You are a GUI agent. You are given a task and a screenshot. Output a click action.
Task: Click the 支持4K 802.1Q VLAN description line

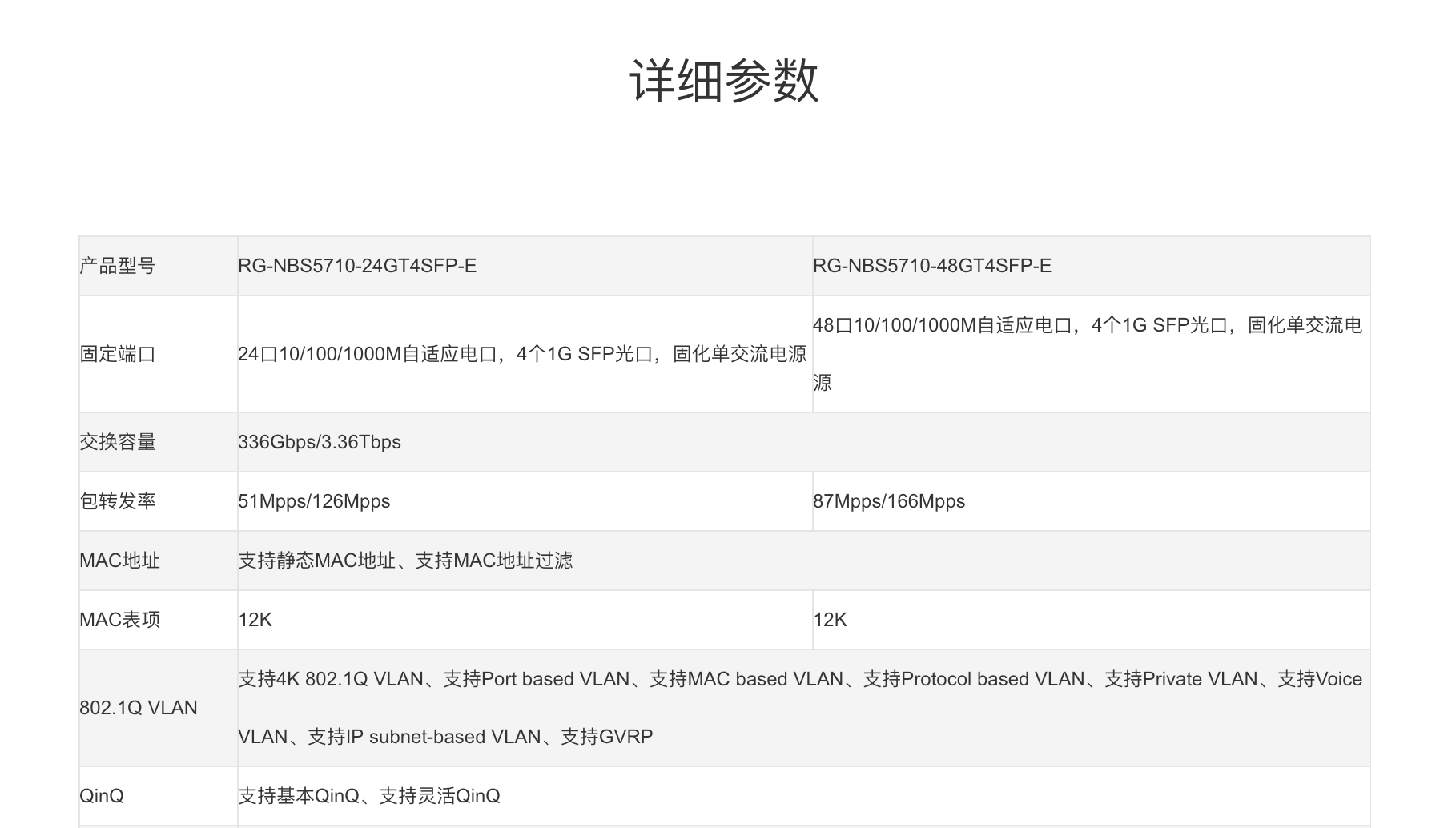pyautogui.click(x=800, y=679)
